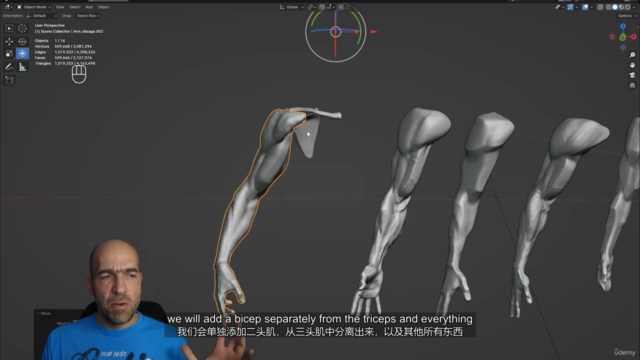Choose the Move tool in toolbar
The height and width of the screenshot is (360, 640).
[9, 41]
